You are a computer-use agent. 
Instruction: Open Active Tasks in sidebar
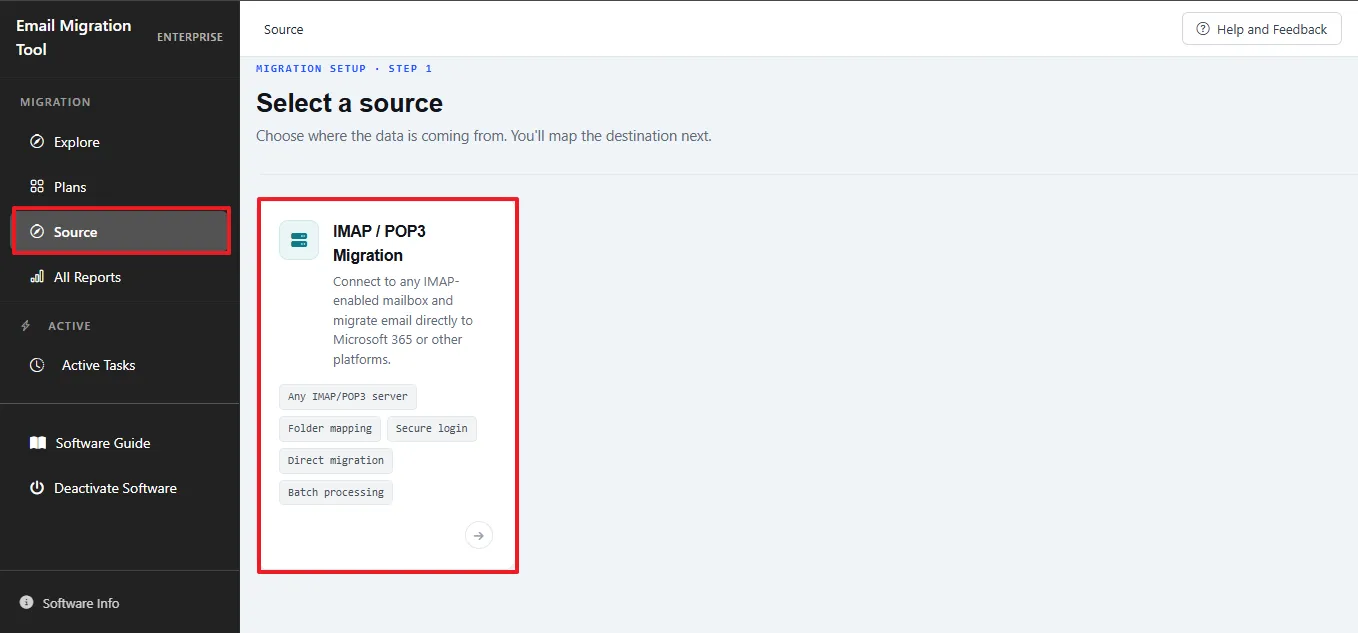pos(120,365)
